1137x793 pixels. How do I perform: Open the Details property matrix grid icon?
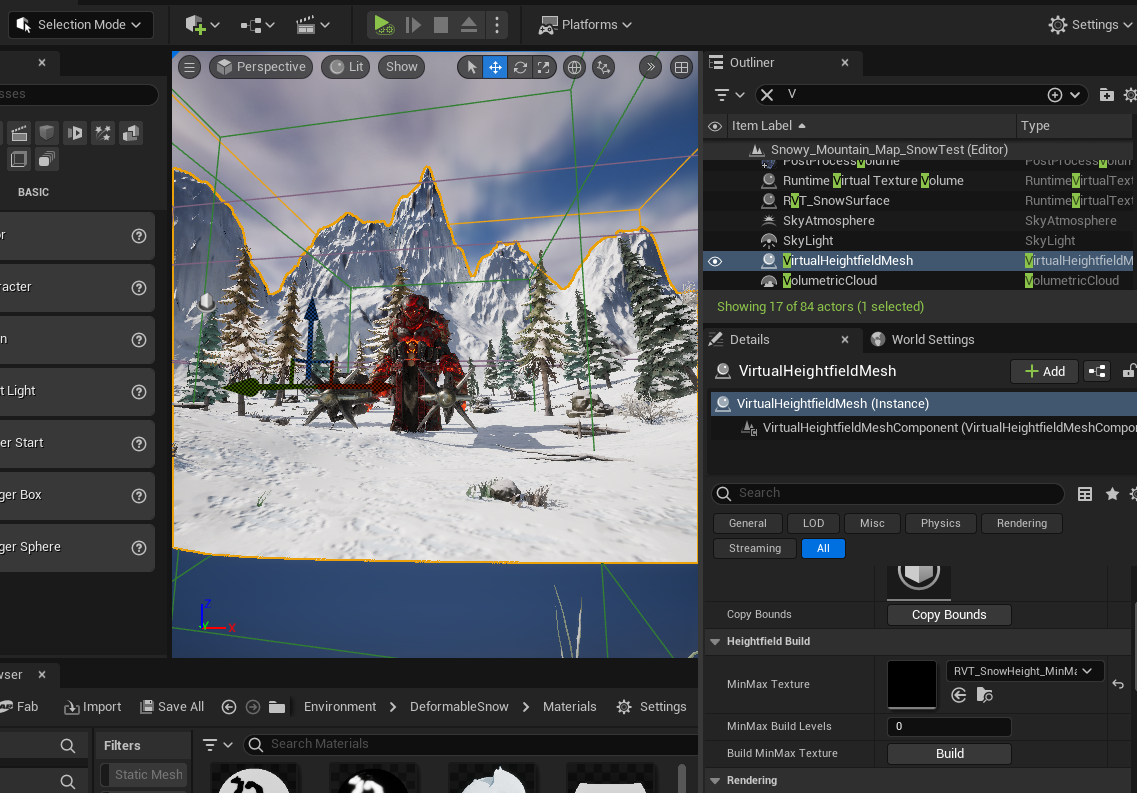click(x=1085, y=494)
